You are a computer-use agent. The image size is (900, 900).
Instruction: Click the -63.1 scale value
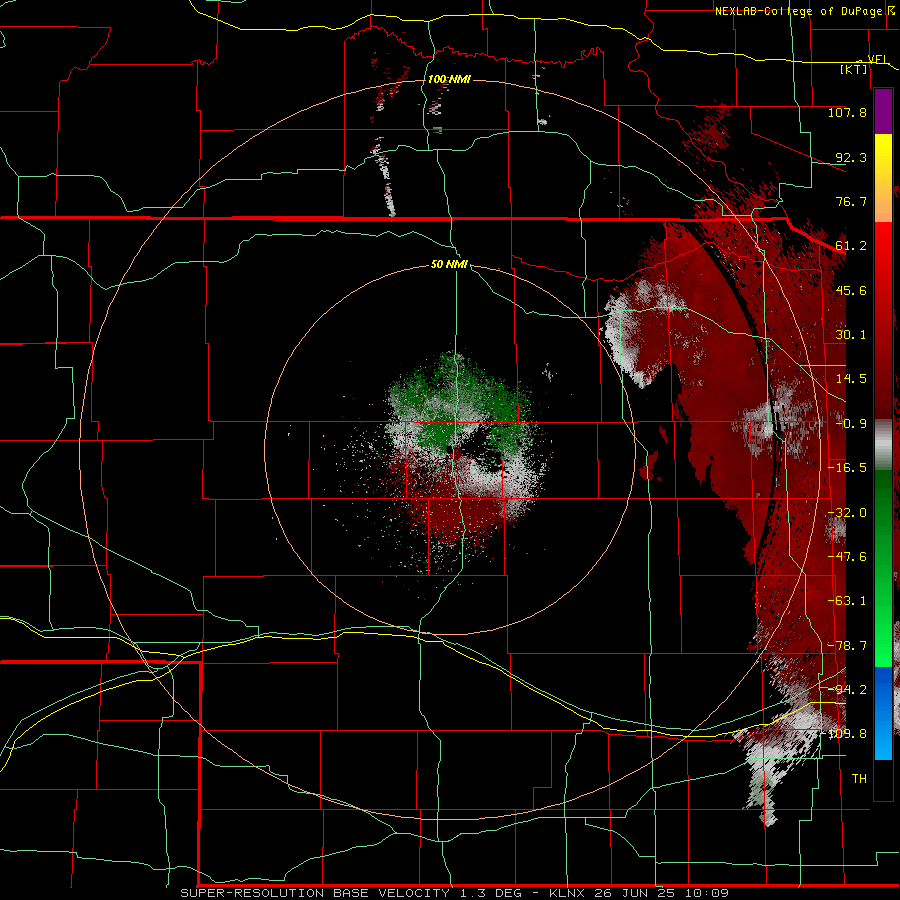(x=847, y=601)
